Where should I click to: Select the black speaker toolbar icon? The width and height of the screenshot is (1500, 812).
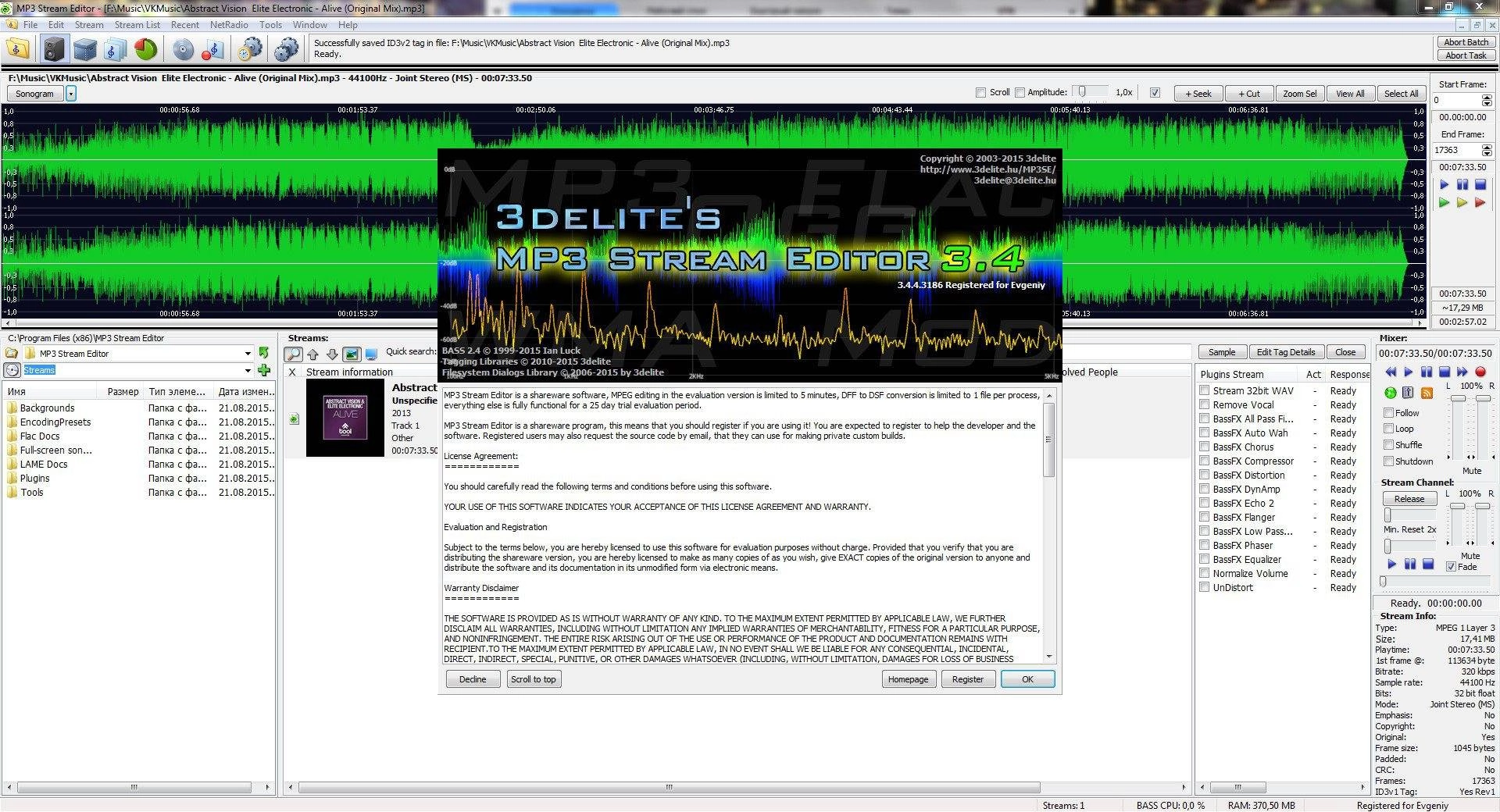(x=54, y=50)
